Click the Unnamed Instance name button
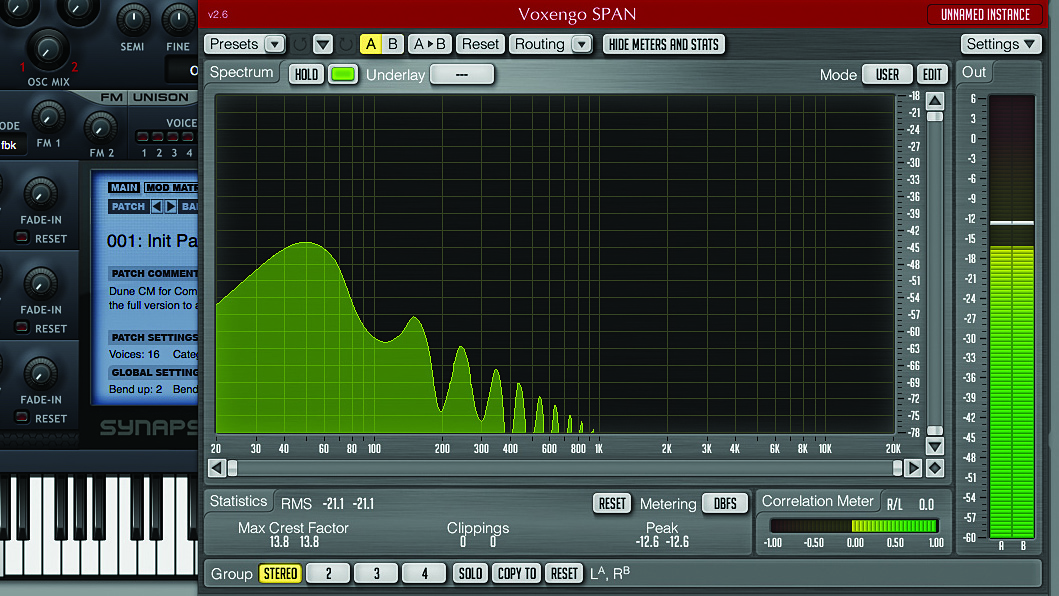 pyautogui.click(x=985, y=15)
